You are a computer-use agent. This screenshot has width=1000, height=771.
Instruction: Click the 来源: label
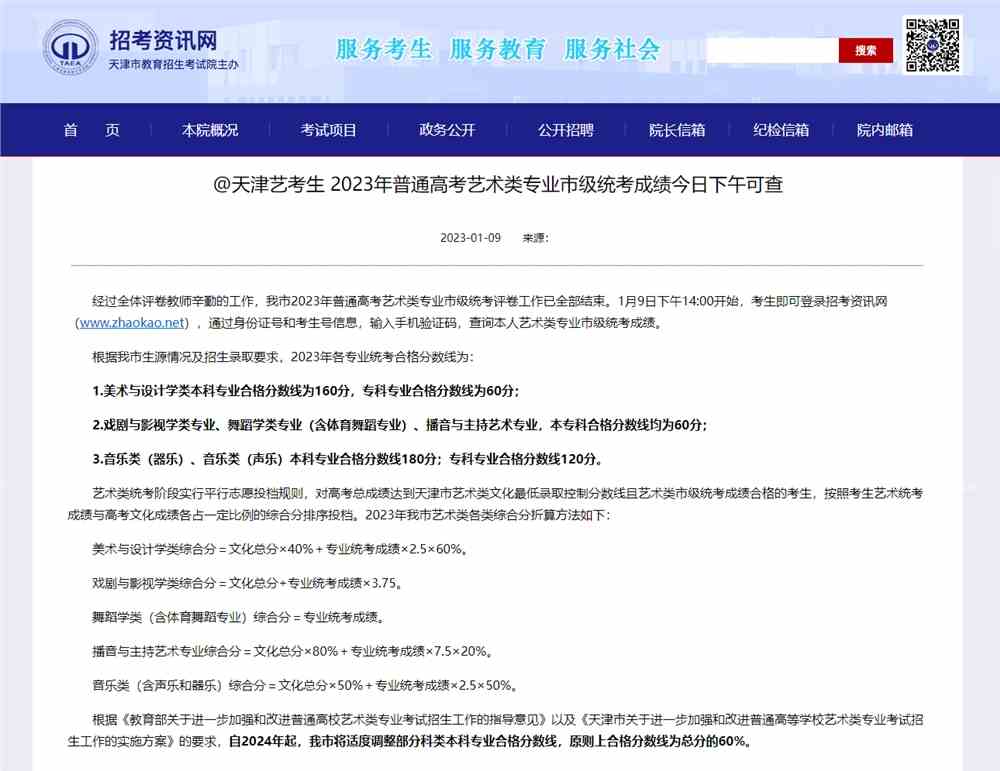coord(536,238)
